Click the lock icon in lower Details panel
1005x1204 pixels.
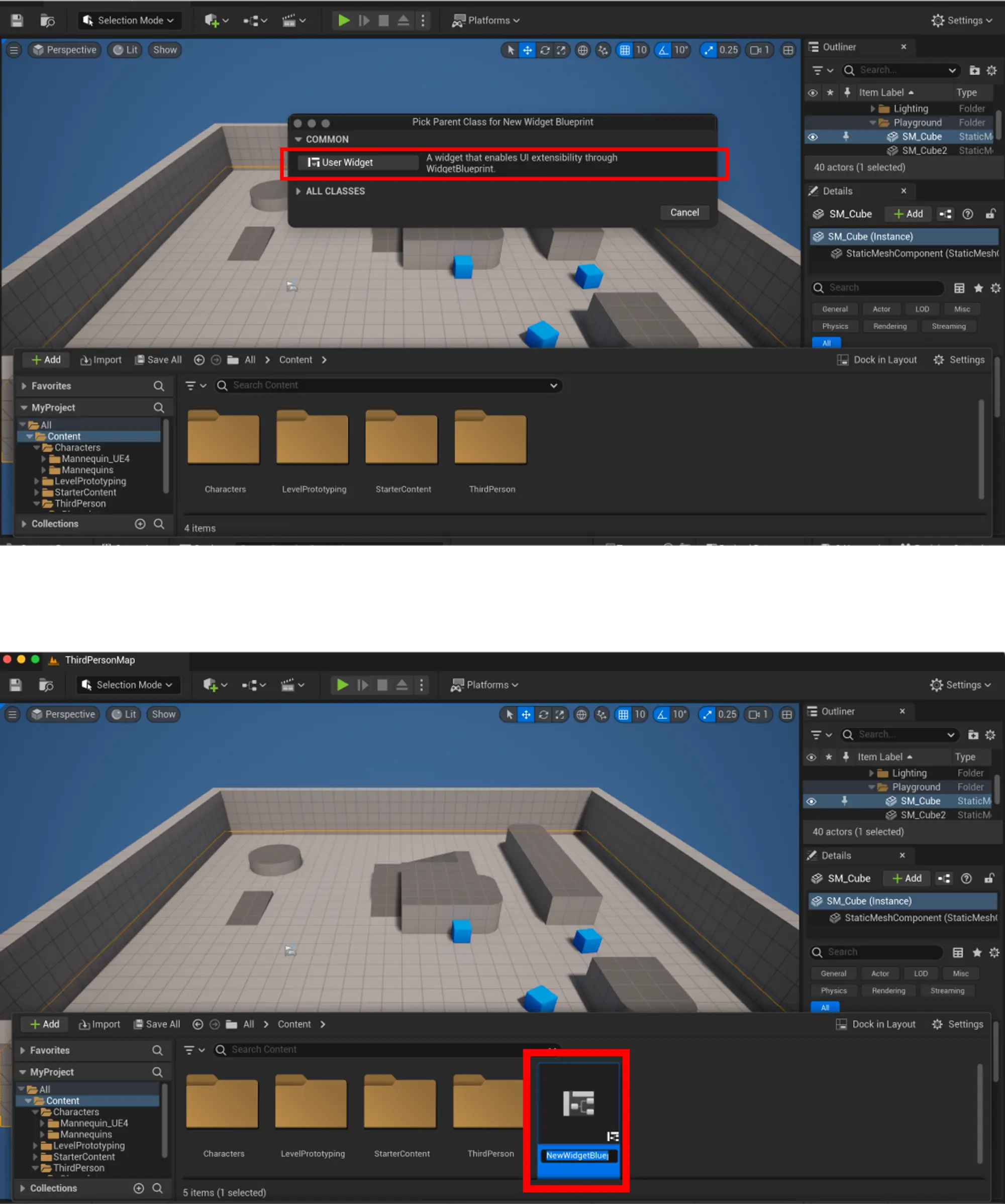pos(989,879)
